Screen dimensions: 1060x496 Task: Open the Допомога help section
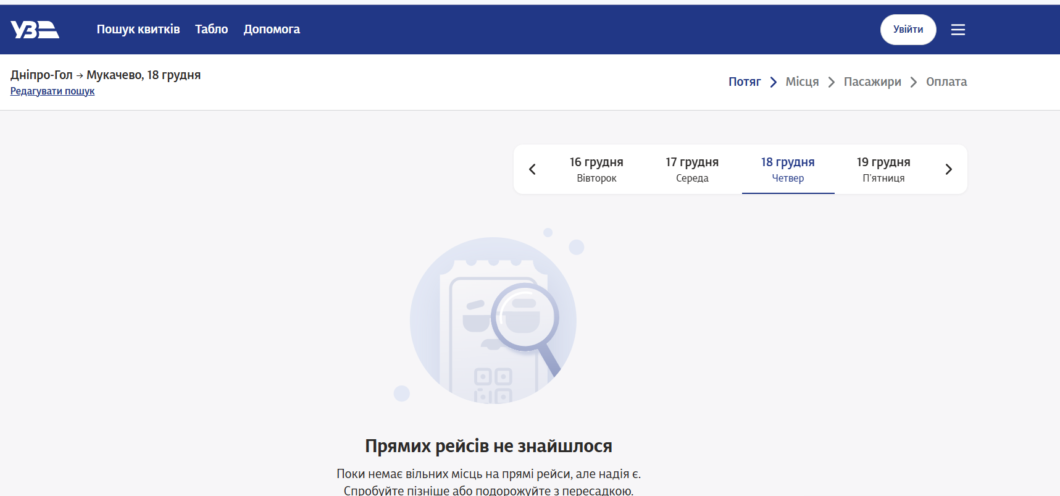click(271, 30)
